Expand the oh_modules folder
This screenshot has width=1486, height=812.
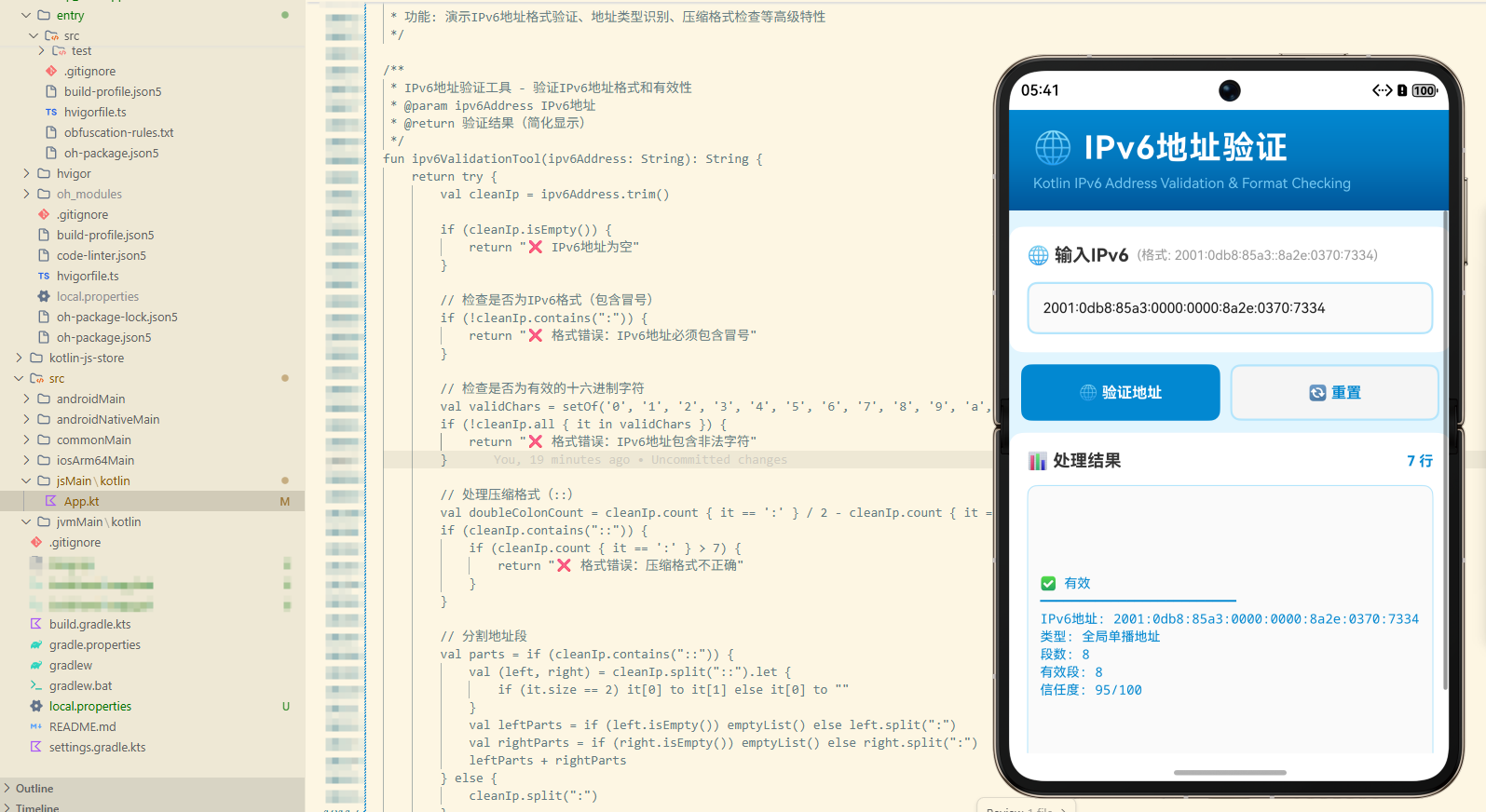click(26, 194)
